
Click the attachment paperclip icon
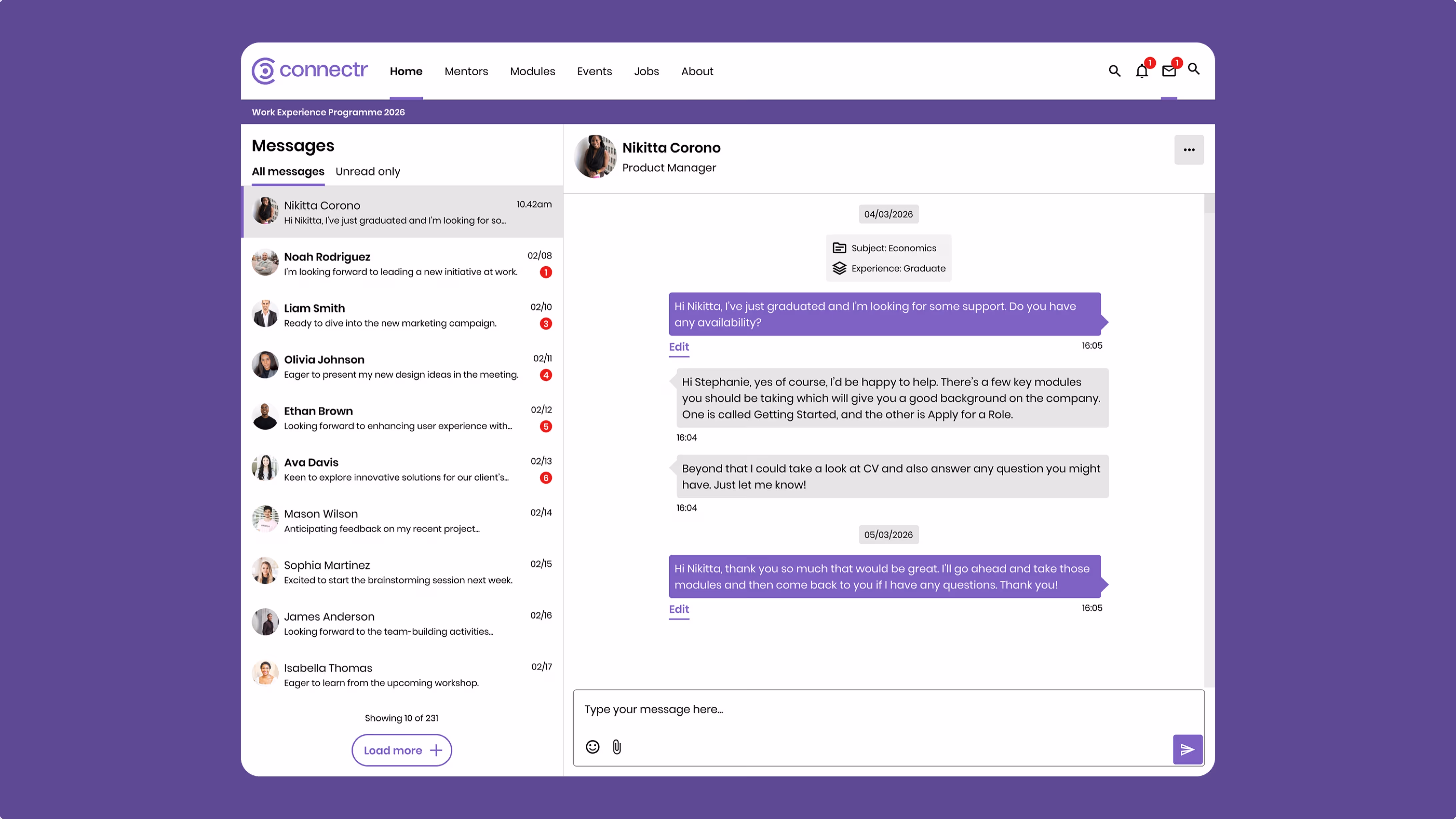[617, 747]
